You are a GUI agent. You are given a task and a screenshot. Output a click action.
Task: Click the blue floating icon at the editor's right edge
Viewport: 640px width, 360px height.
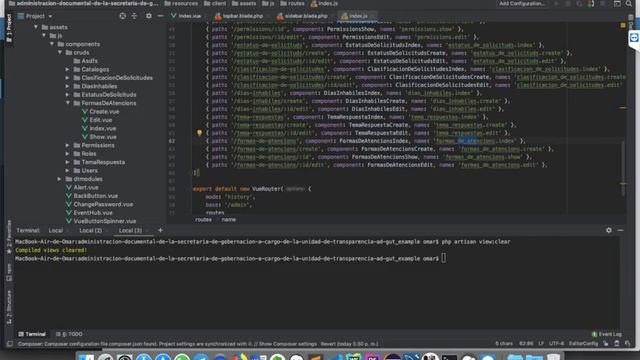pyautogui.click(x=634, y=38)
